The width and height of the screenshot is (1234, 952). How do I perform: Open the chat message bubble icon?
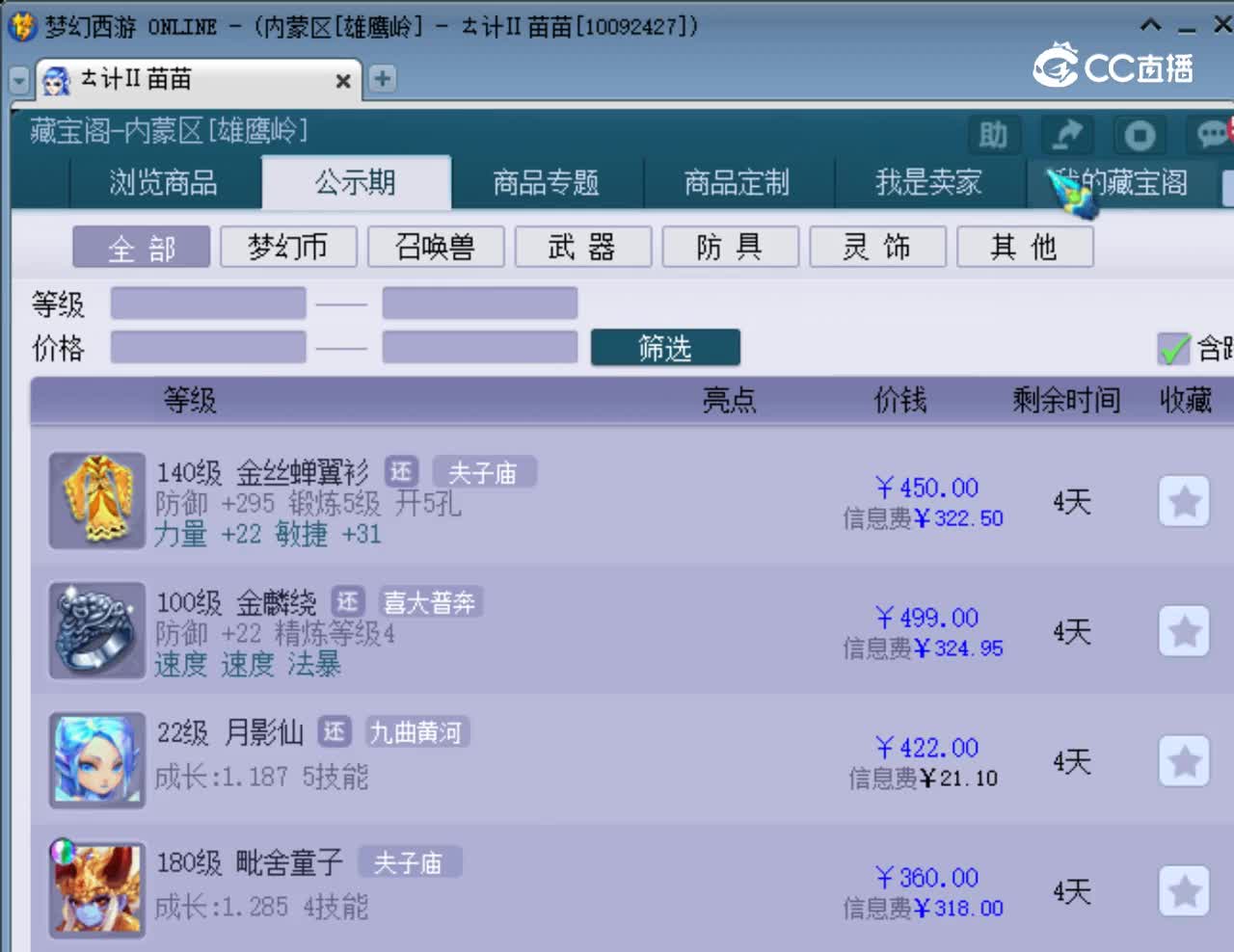[1213, 135]
